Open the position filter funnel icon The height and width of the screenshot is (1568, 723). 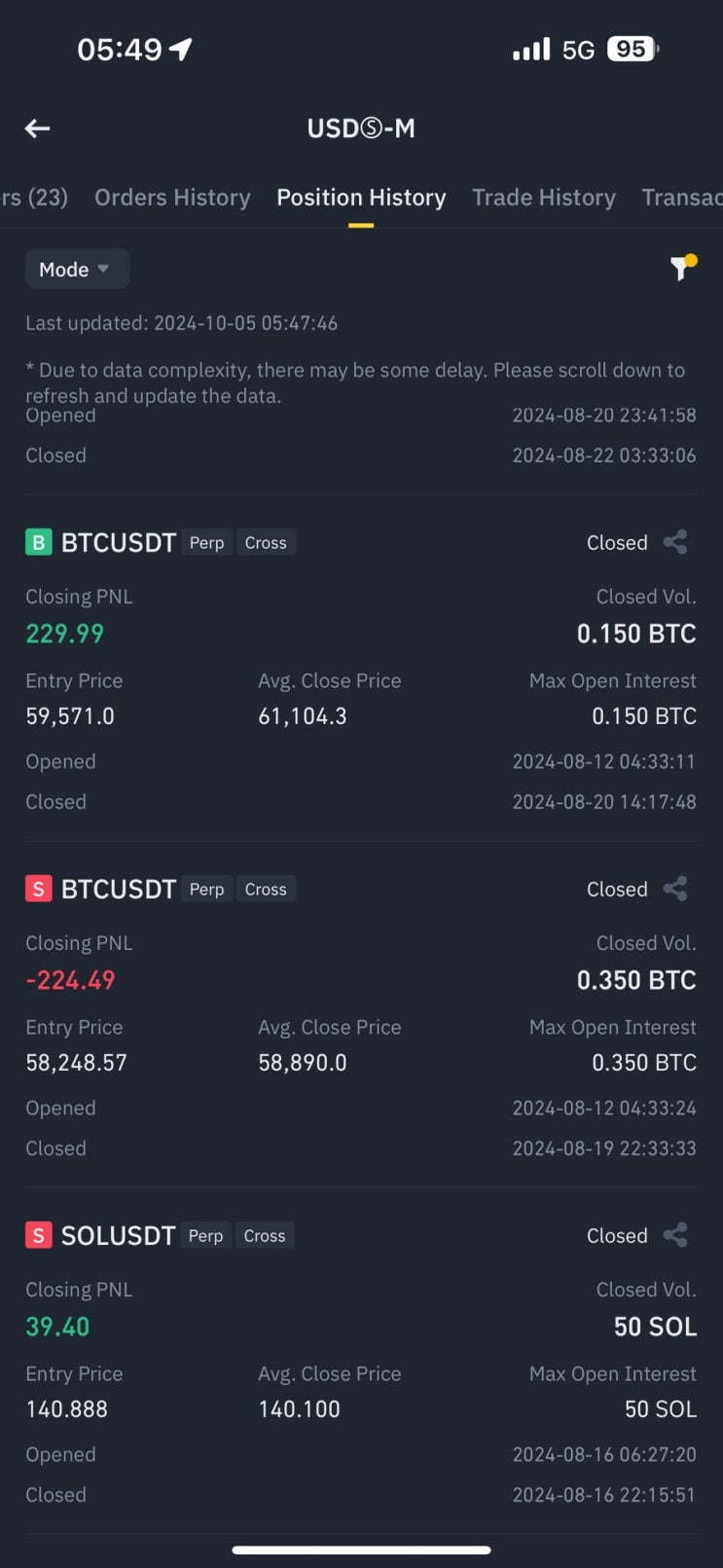point(683,268)
